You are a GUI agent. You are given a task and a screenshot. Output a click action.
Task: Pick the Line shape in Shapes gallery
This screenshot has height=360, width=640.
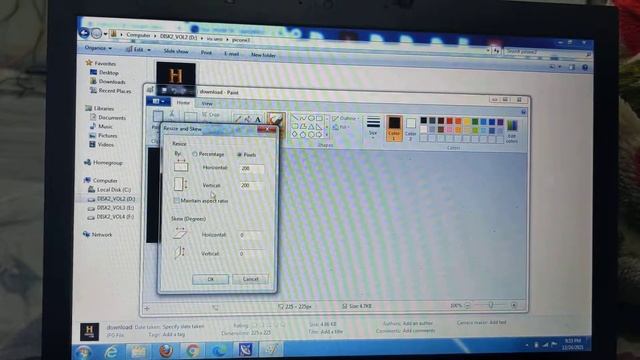[295, 118]
